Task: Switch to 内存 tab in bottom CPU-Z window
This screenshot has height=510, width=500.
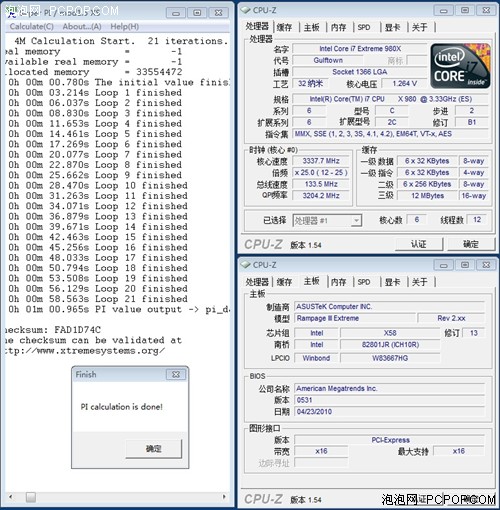Action: [x=339, y=282]
